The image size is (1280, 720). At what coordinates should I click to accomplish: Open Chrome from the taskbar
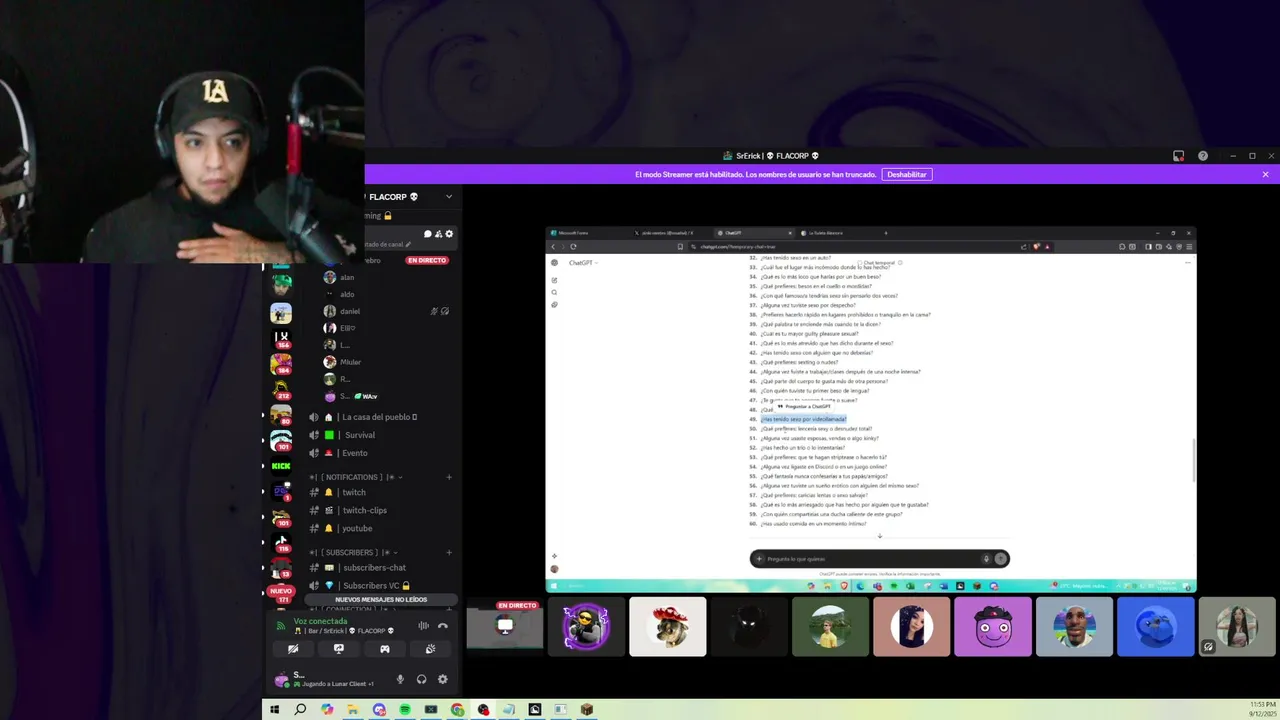tap(457, 709)
